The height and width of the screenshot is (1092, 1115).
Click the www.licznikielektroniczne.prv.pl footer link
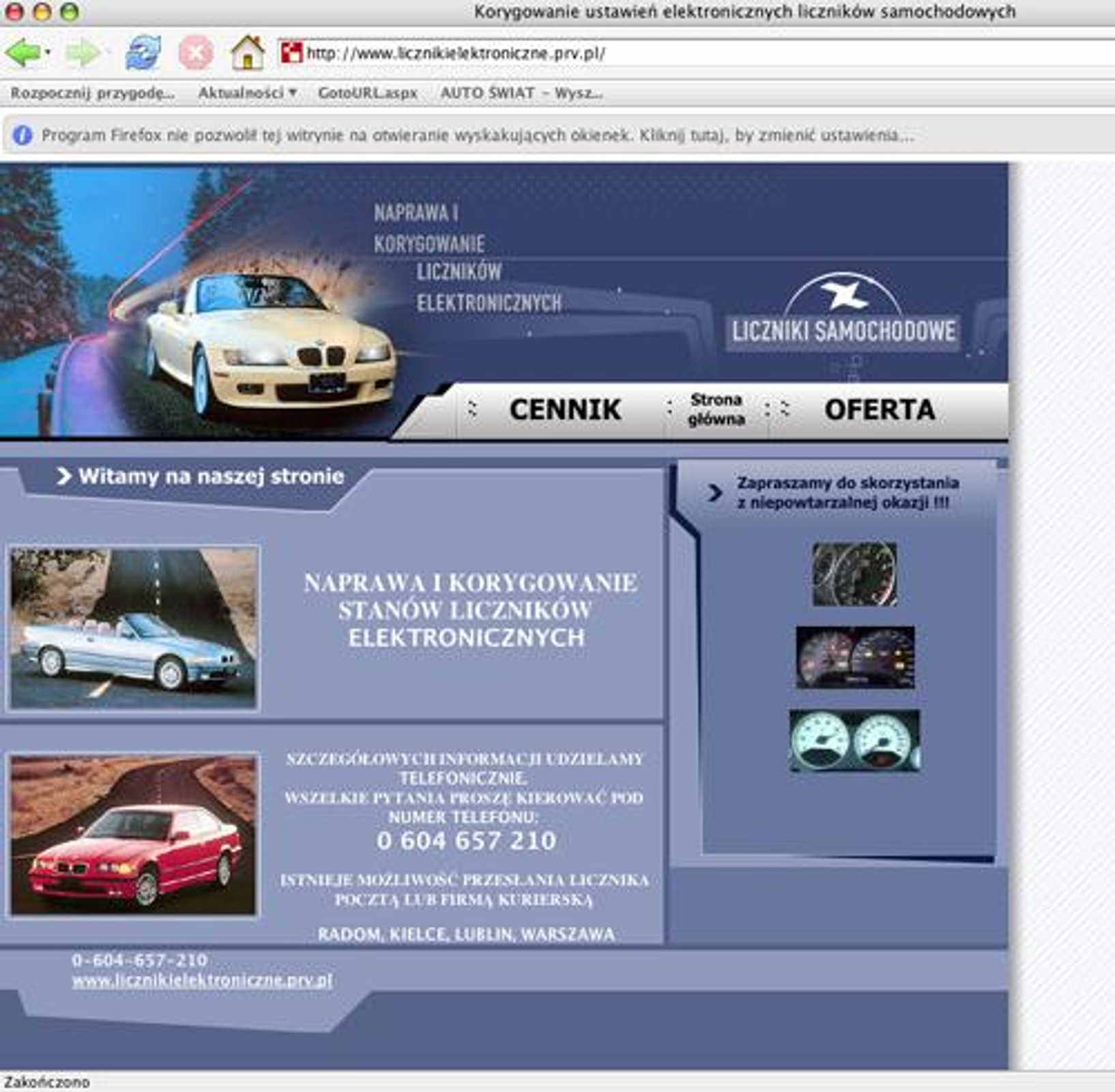coord(202,981)
